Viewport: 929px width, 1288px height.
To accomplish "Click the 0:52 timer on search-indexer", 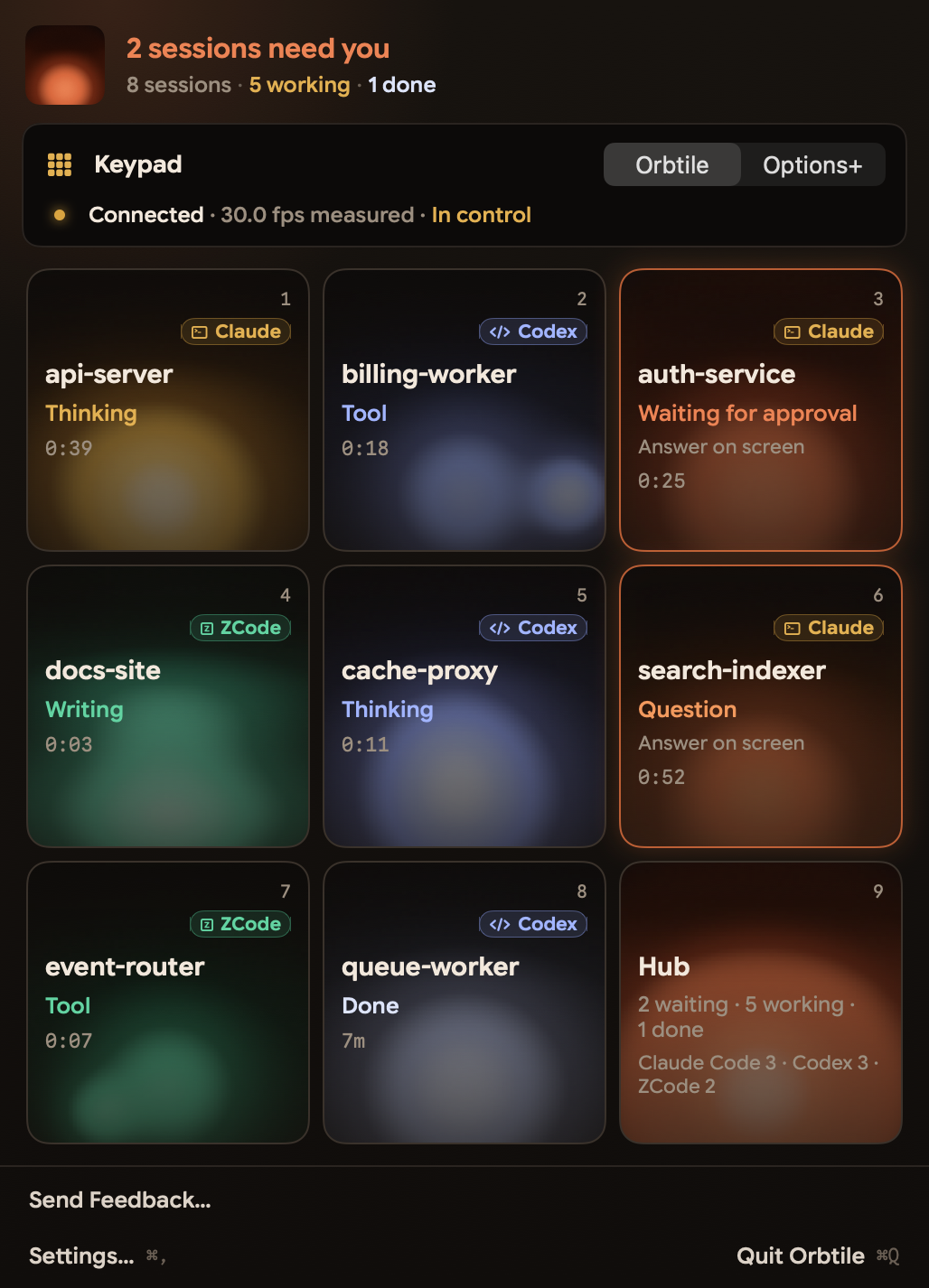I will (x=662, y=777).
